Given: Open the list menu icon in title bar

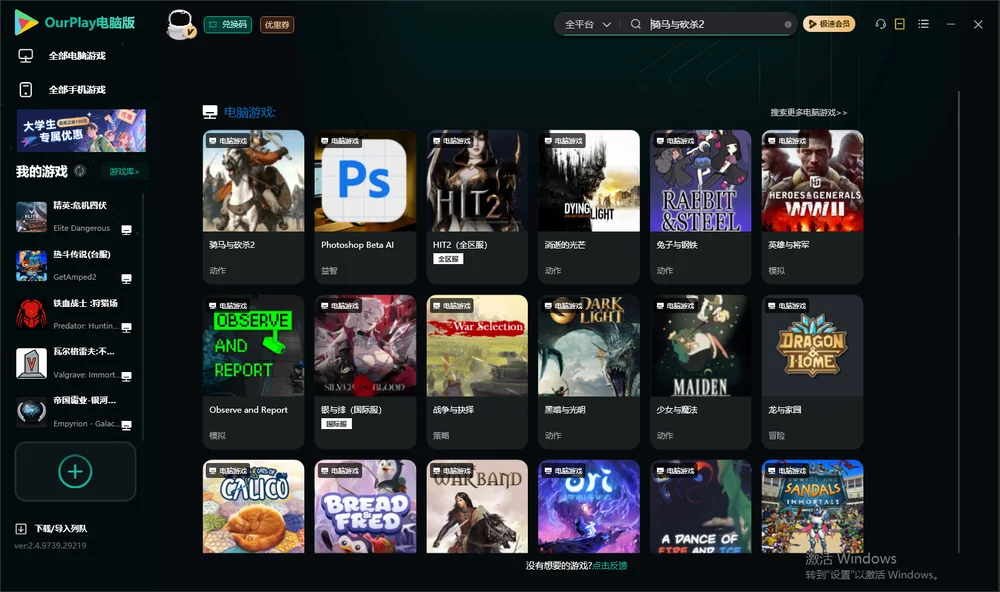Looking at the screenshot, I should 923,24.
